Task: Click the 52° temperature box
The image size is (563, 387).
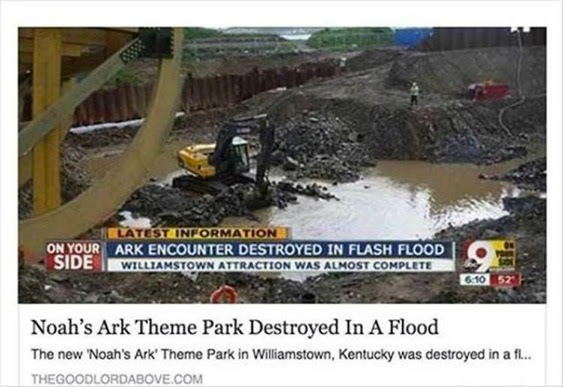Action: [x=505, y=280]
